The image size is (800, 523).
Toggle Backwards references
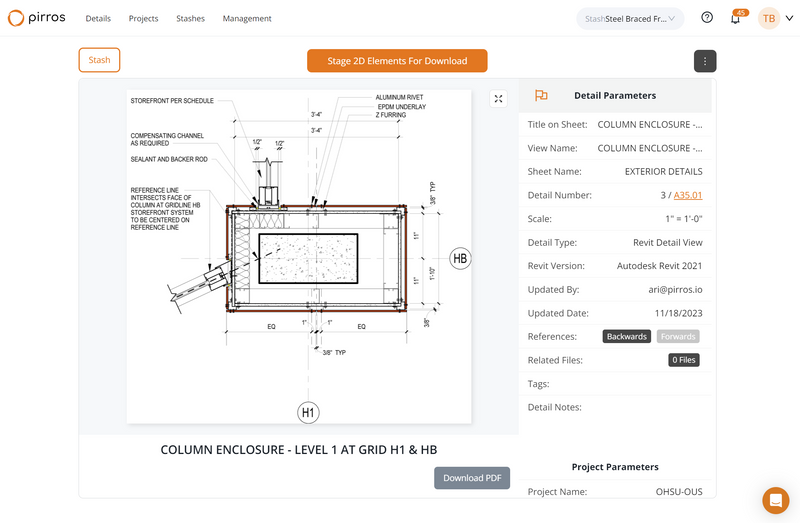click(x=627, y=337)
